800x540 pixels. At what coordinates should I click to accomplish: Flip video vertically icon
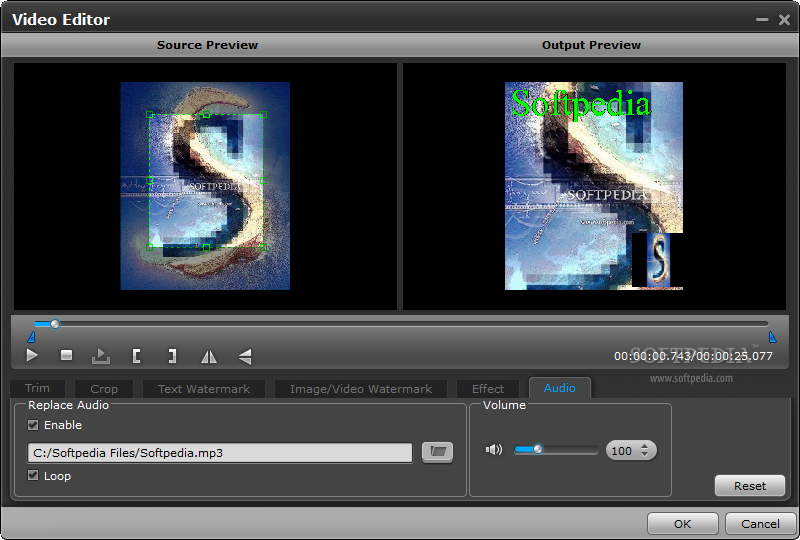click(x=245, y=356)
